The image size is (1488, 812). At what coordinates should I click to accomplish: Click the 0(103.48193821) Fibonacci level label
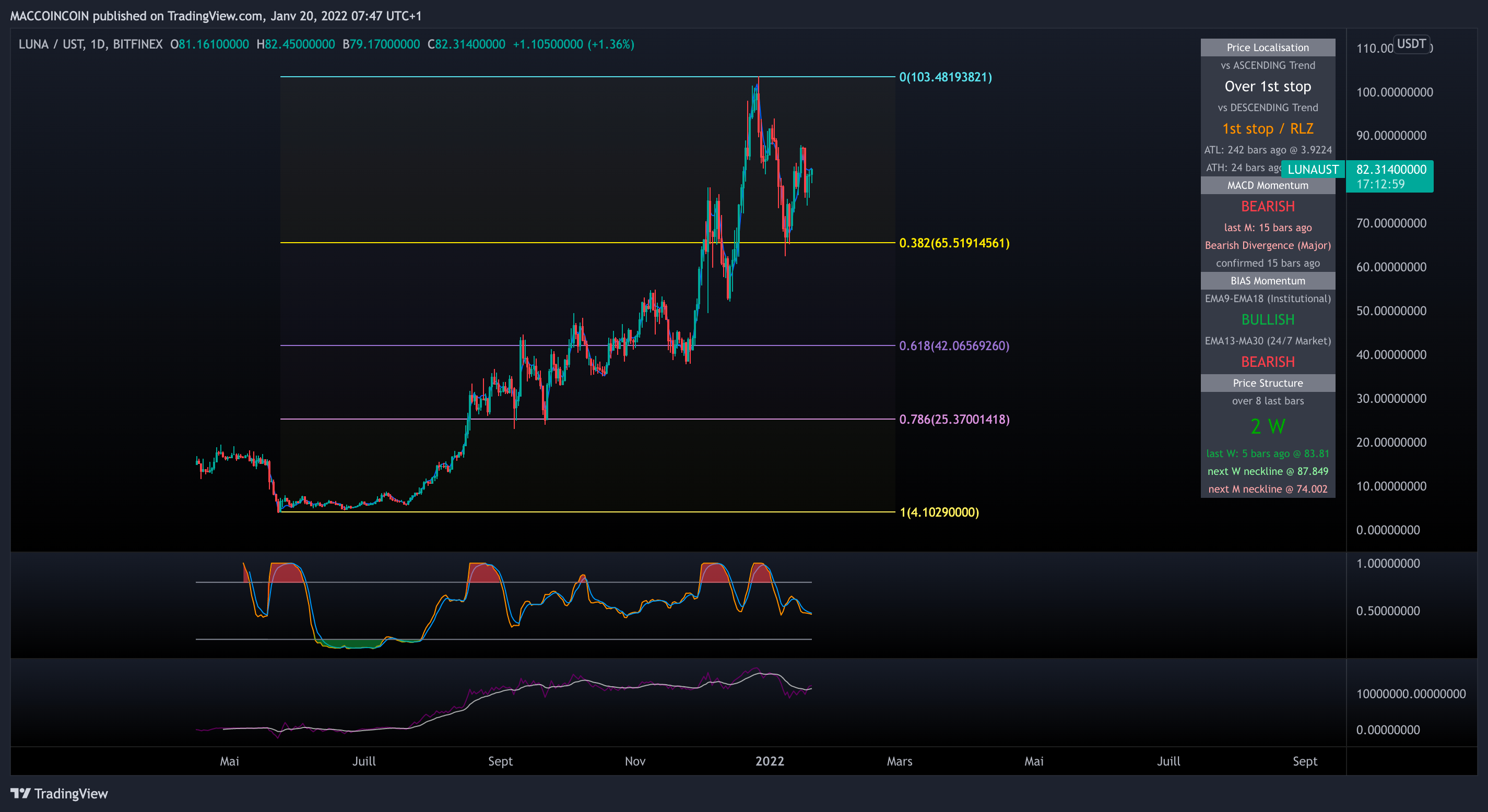945,77
